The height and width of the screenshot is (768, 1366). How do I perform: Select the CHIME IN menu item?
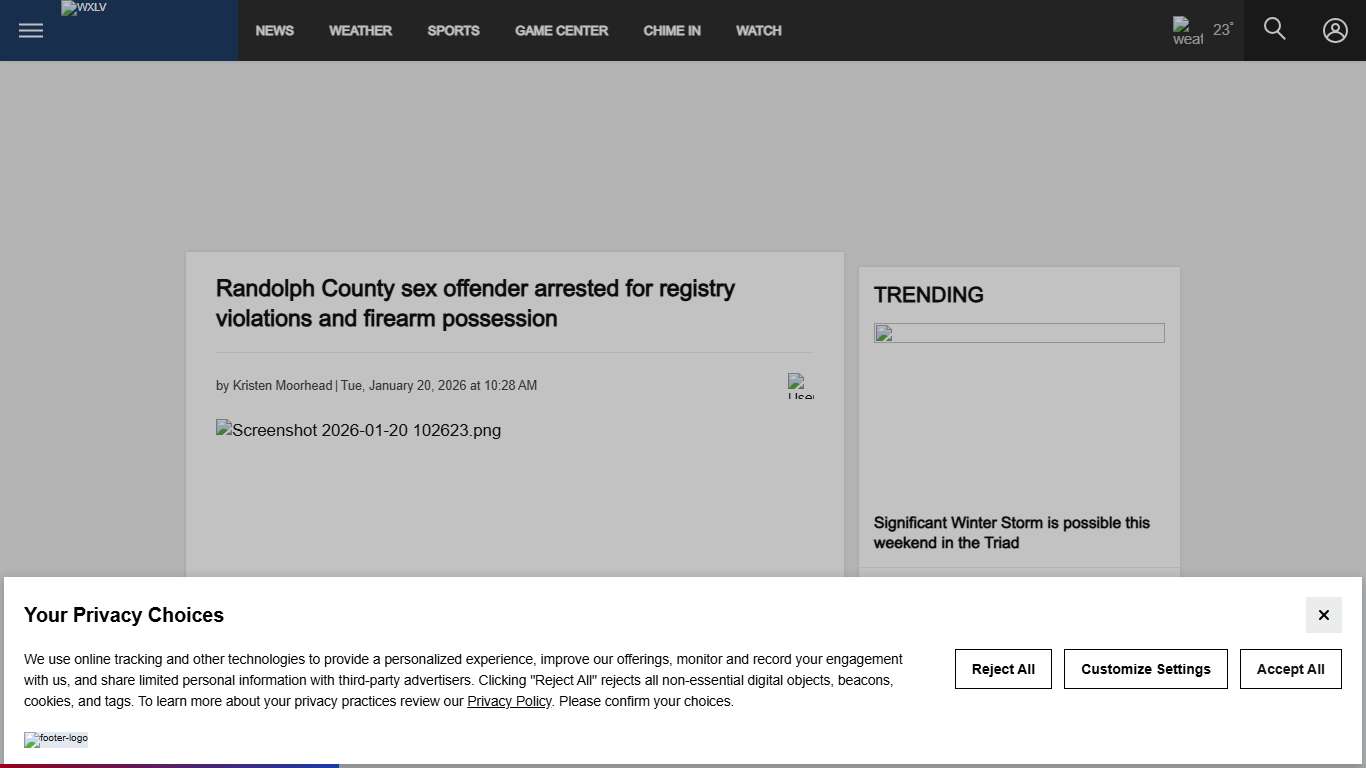click(672, 30)
